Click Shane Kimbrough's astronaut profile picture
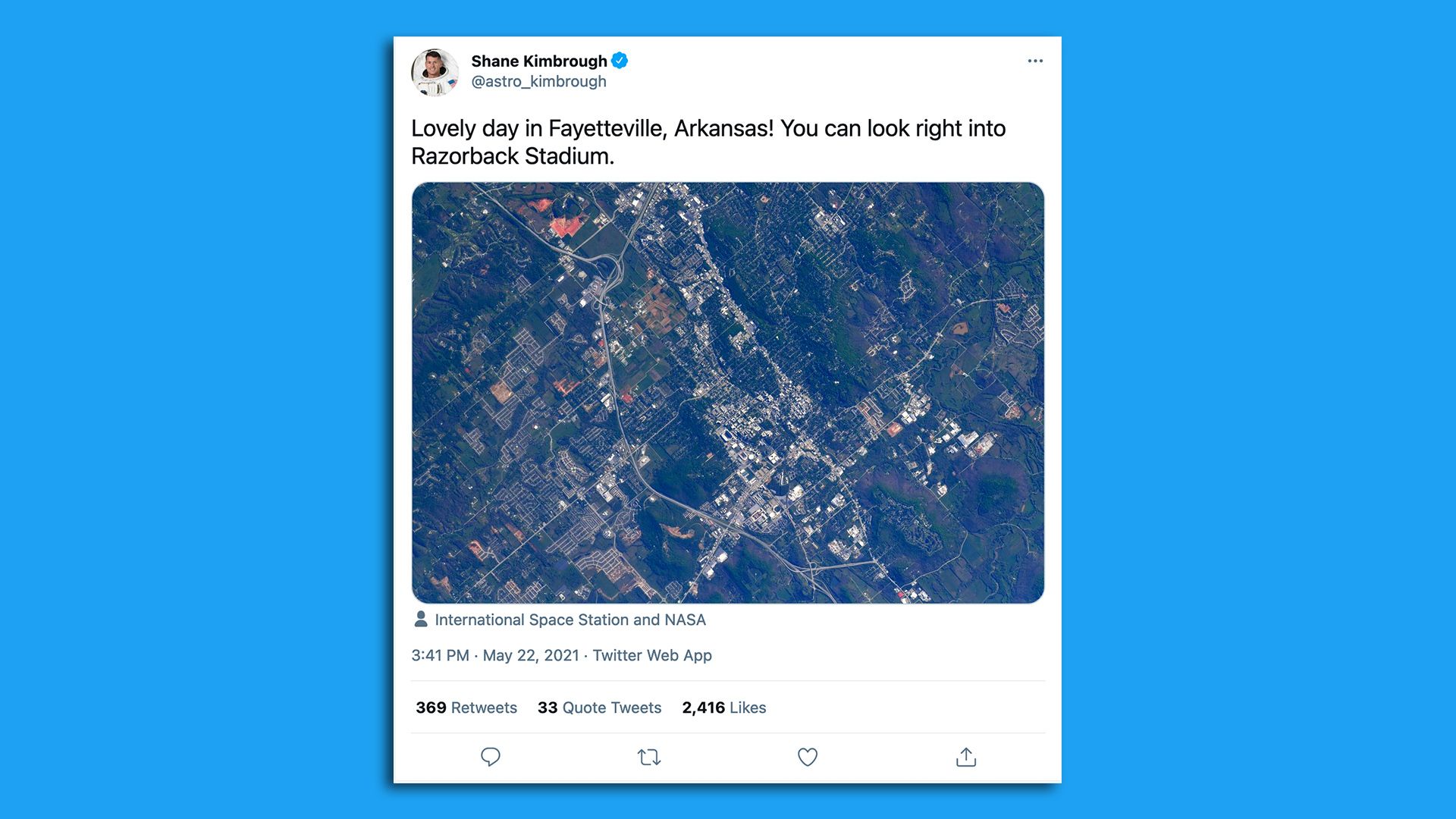Viewport: 1456px width, 819px height. tap(436, 71)
